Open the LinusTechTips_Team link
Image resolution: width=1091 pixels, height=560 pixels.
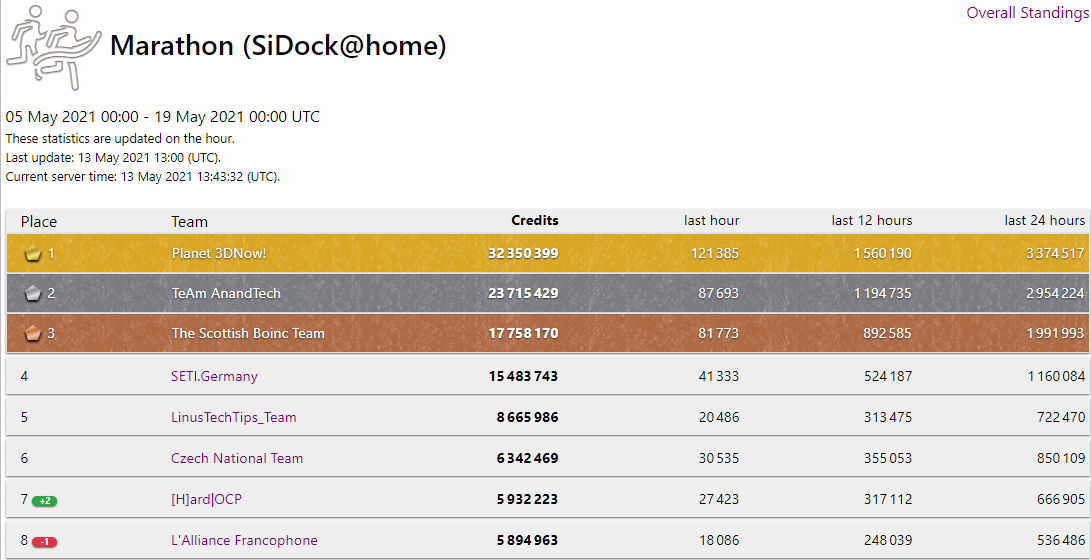pos(233,418)
